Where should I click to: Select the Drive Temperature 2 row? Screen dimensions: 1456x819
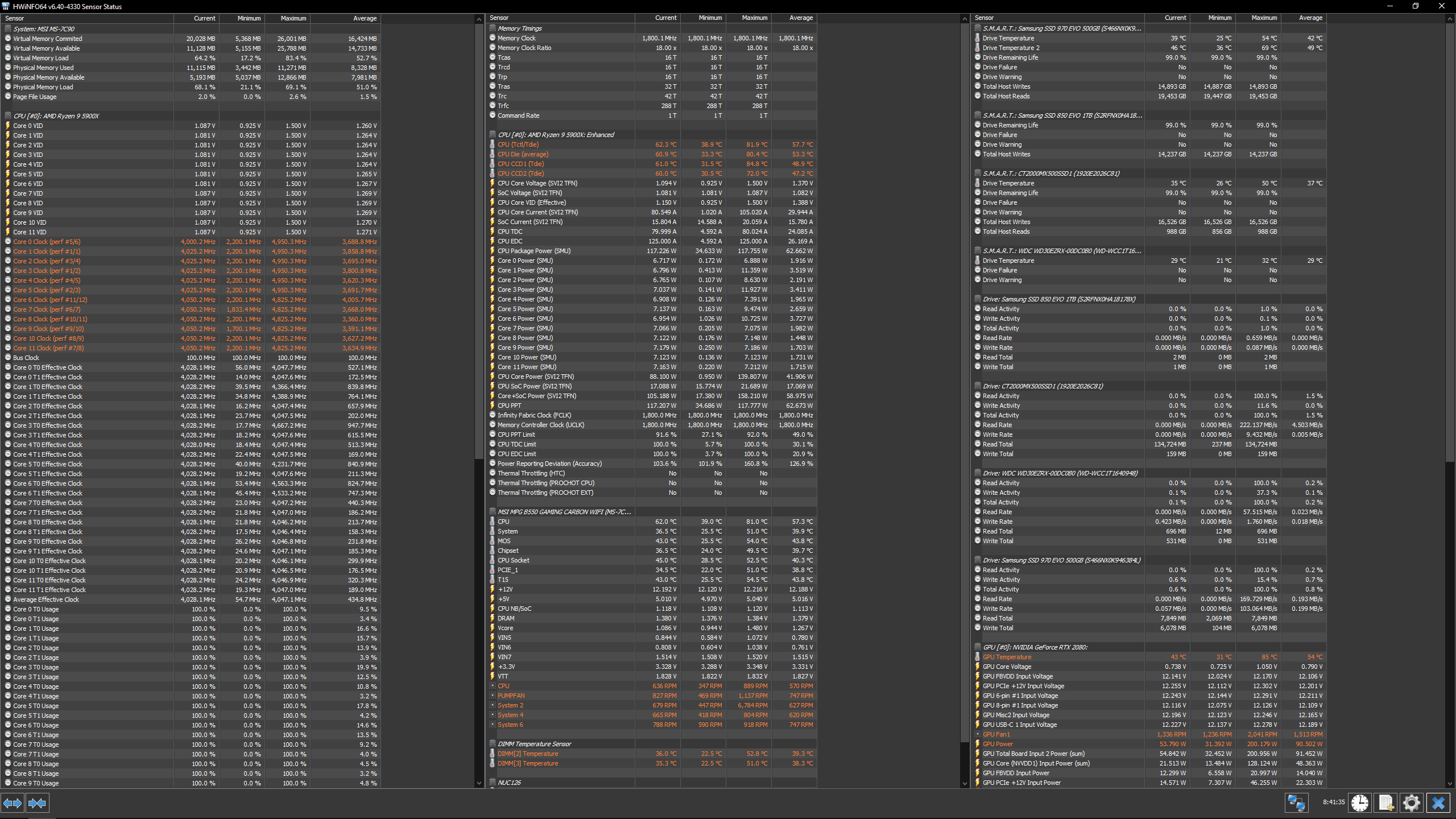(x=1149, y=48)
